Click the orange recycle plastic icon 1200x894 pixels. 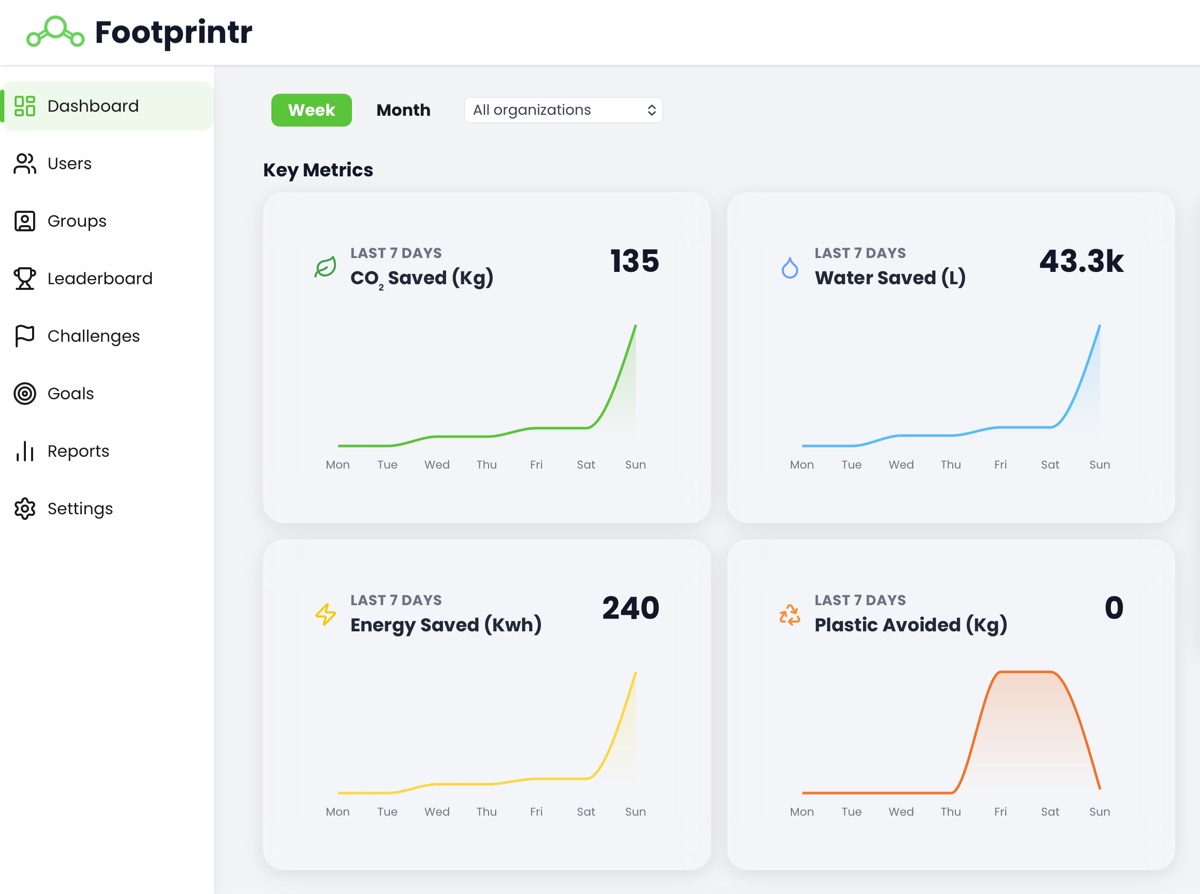pos(790,614)
